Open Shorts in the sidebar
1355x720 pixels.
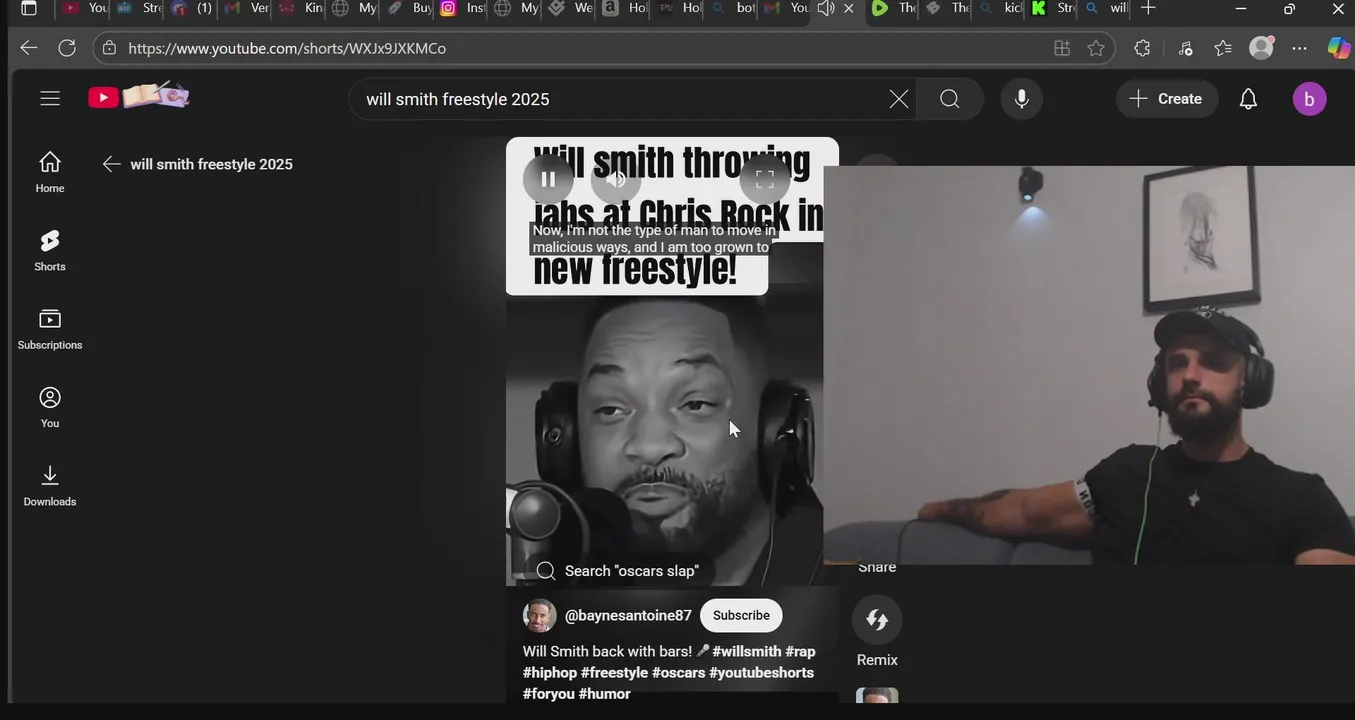click(x=50, y=250)
